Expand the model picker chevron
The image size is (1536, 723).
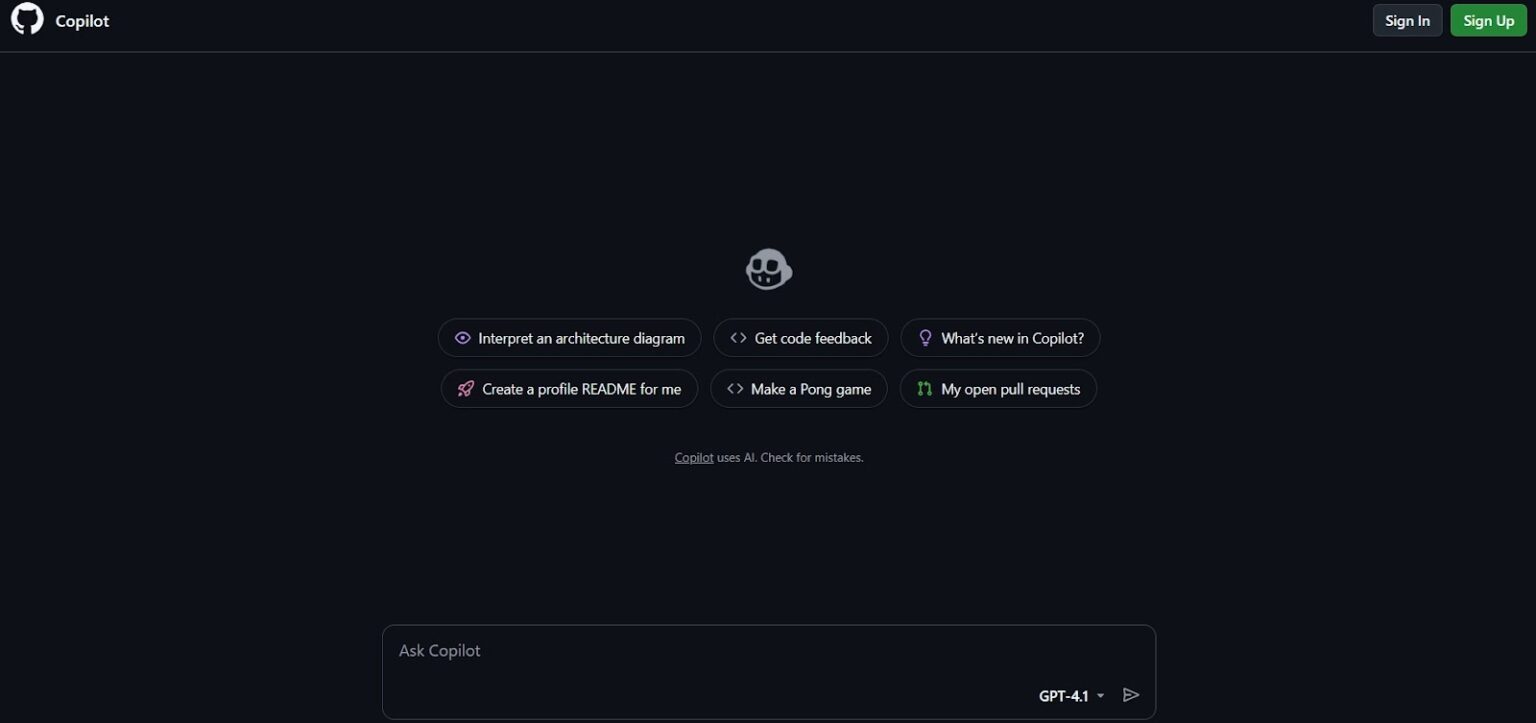click(1101, 695)
